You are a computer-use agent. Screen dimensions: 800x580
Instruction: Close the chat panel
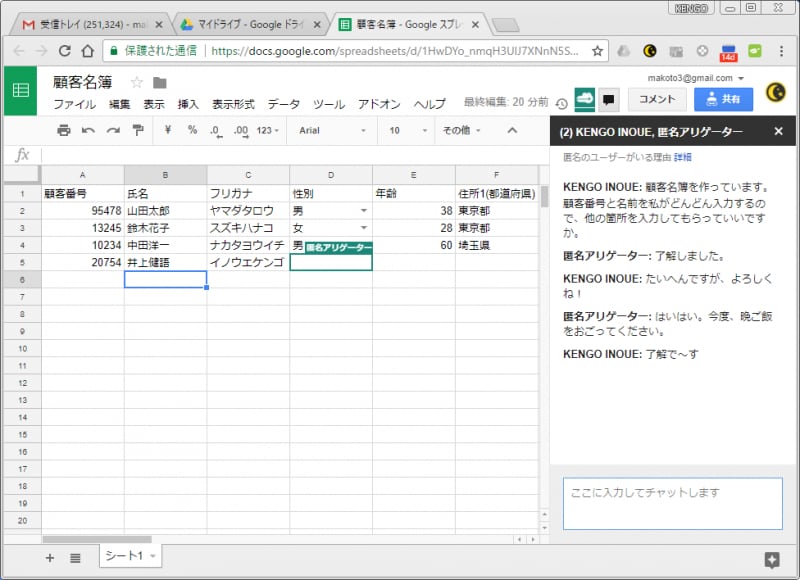click(778, 131)
